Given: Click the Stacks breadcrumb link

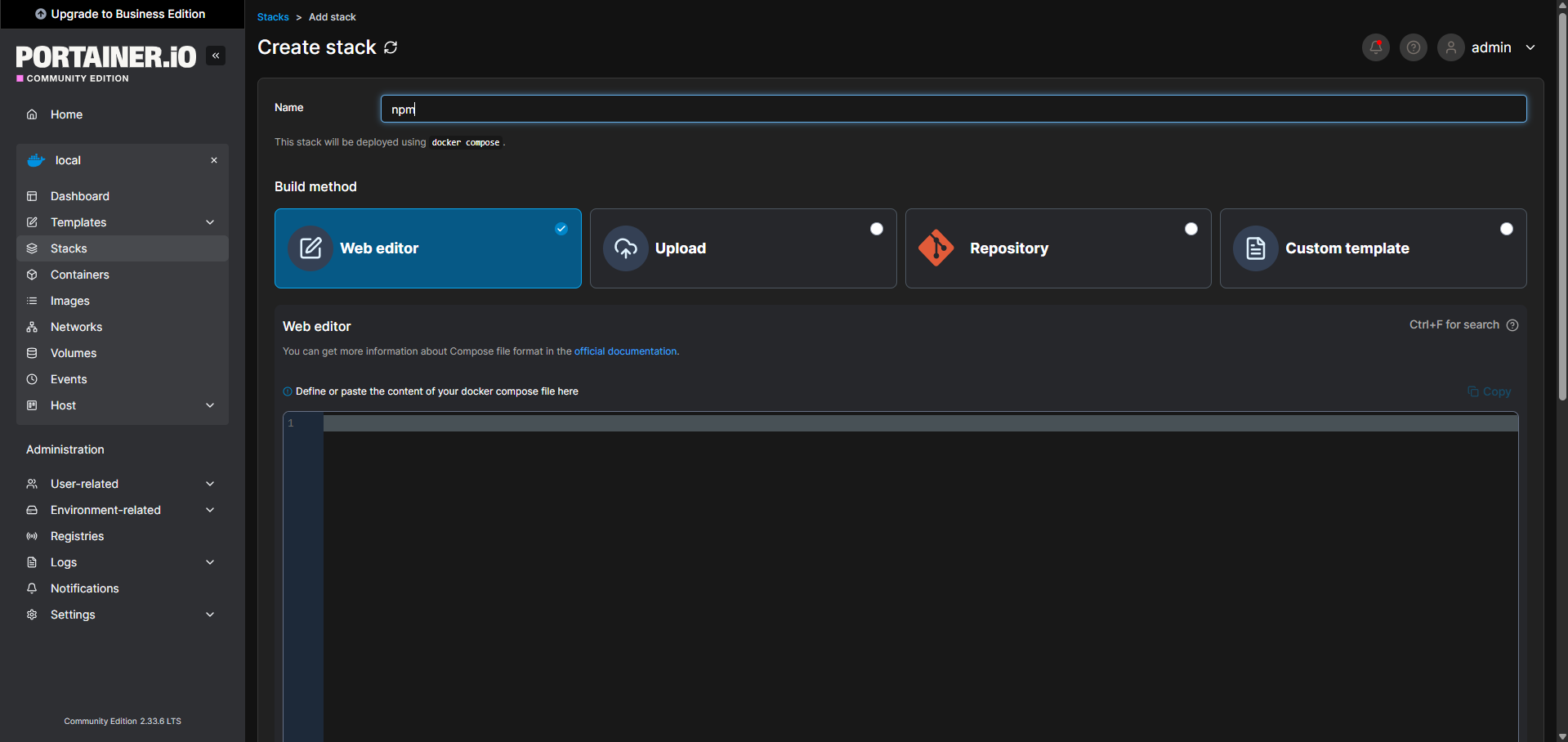Looking at the screenshot, I should click(x=273, y=17).
